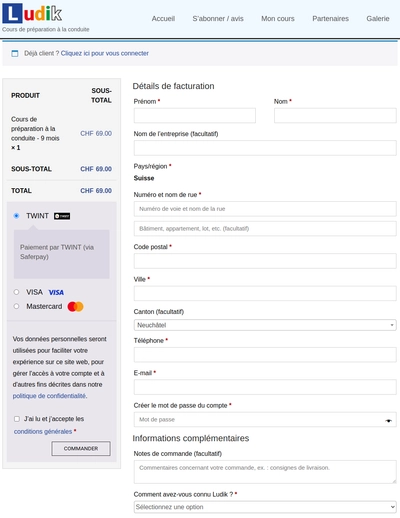Open the politique de confidentialité link
Image resolution: width=400 pixels, height=518 pixels.
49,396
